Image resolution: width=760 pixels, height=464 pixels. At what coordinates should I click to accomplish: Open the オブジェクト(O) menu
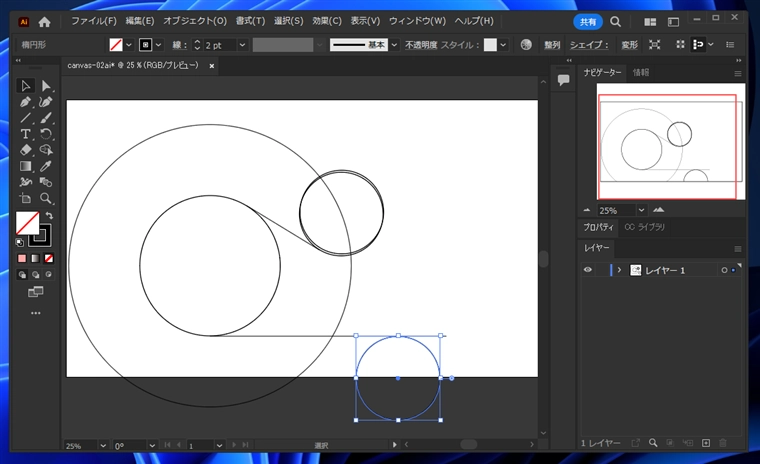195,21
